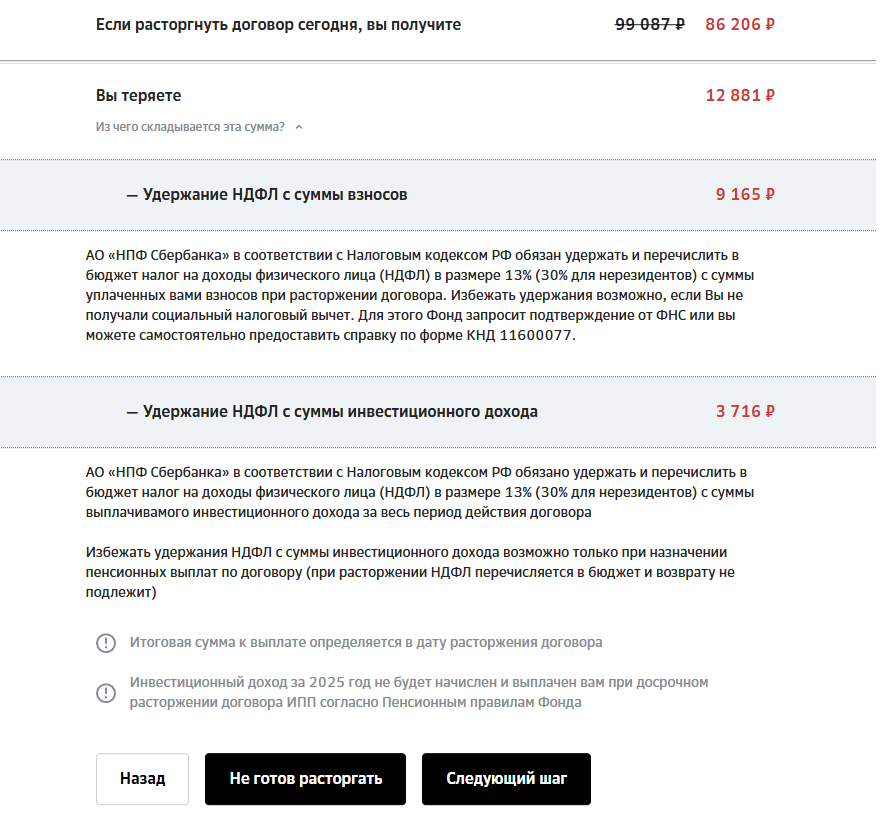This screenshot has height=835, width=892.
Task: Click the paragraph mentioning form КНД 11600077
Action: coord(420,295)
